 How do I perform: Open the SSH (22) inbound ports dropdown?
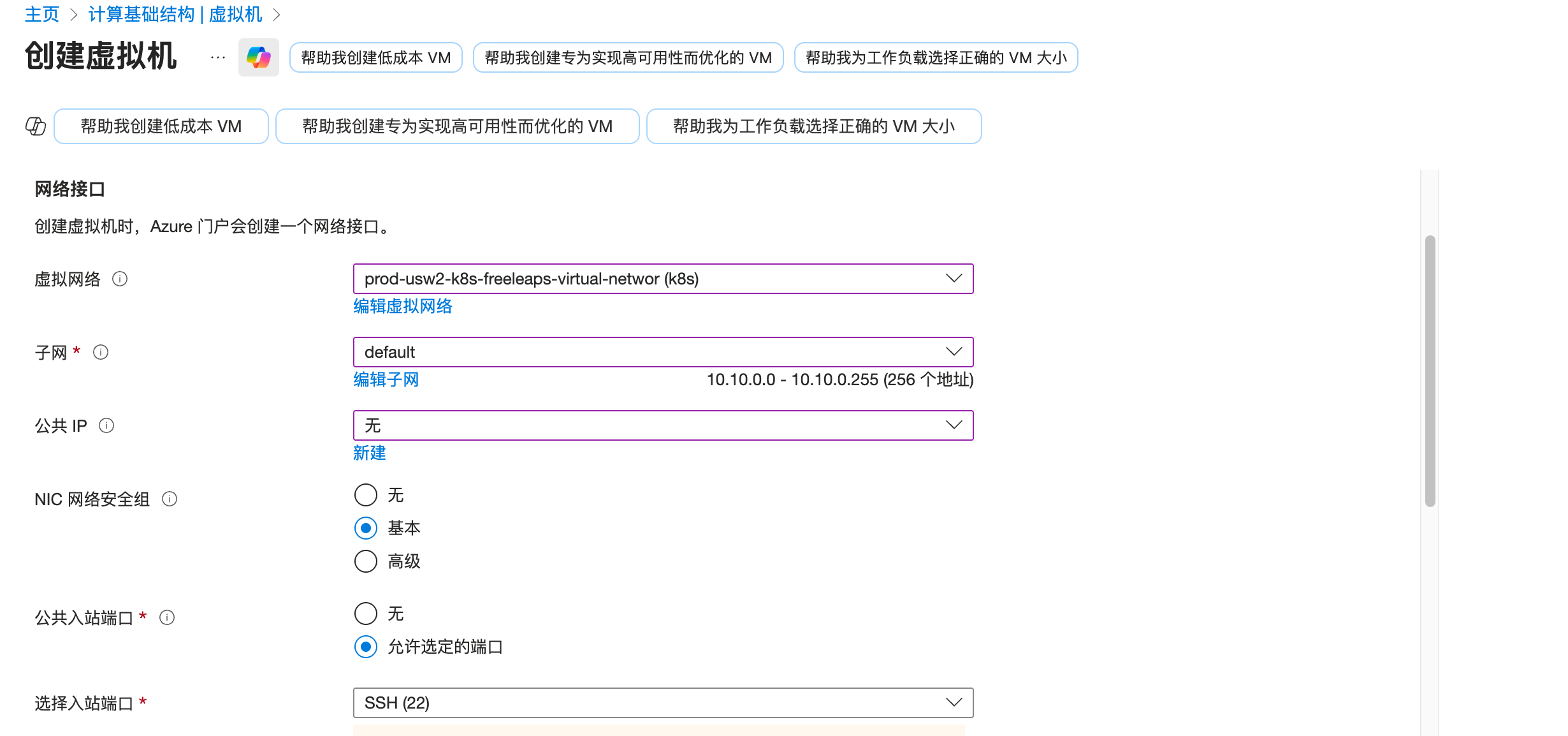pyautogui.click(x=663, y=703)
